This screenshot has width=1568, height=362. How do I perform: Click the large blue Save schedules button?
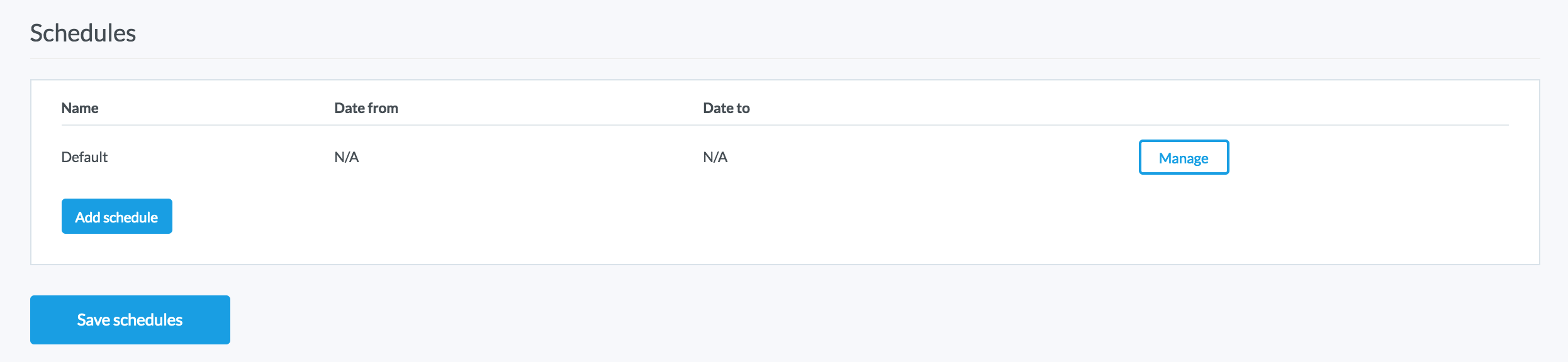[130, 320]
